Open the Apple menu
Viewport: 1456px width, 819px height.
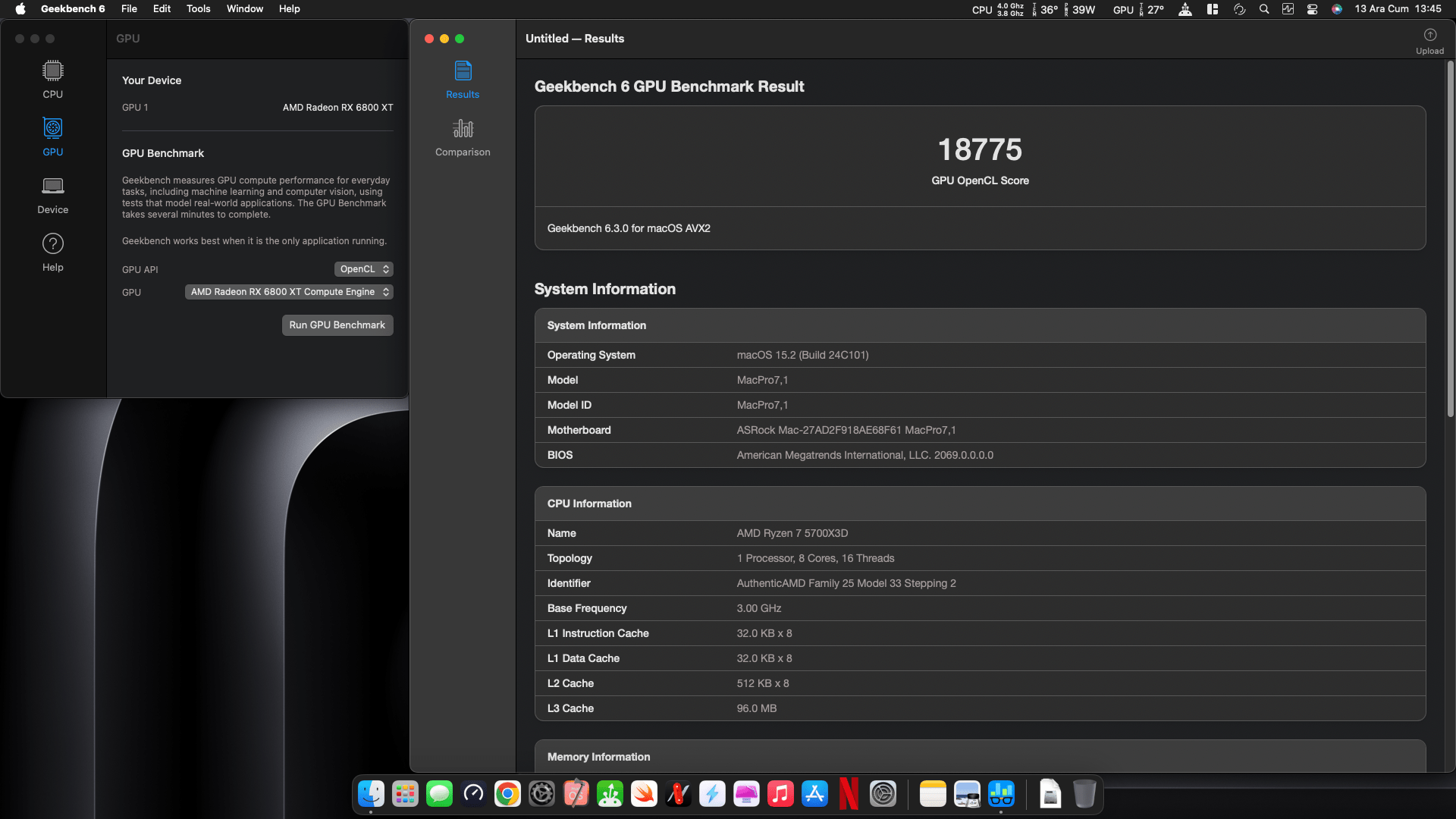coord(20,9)
